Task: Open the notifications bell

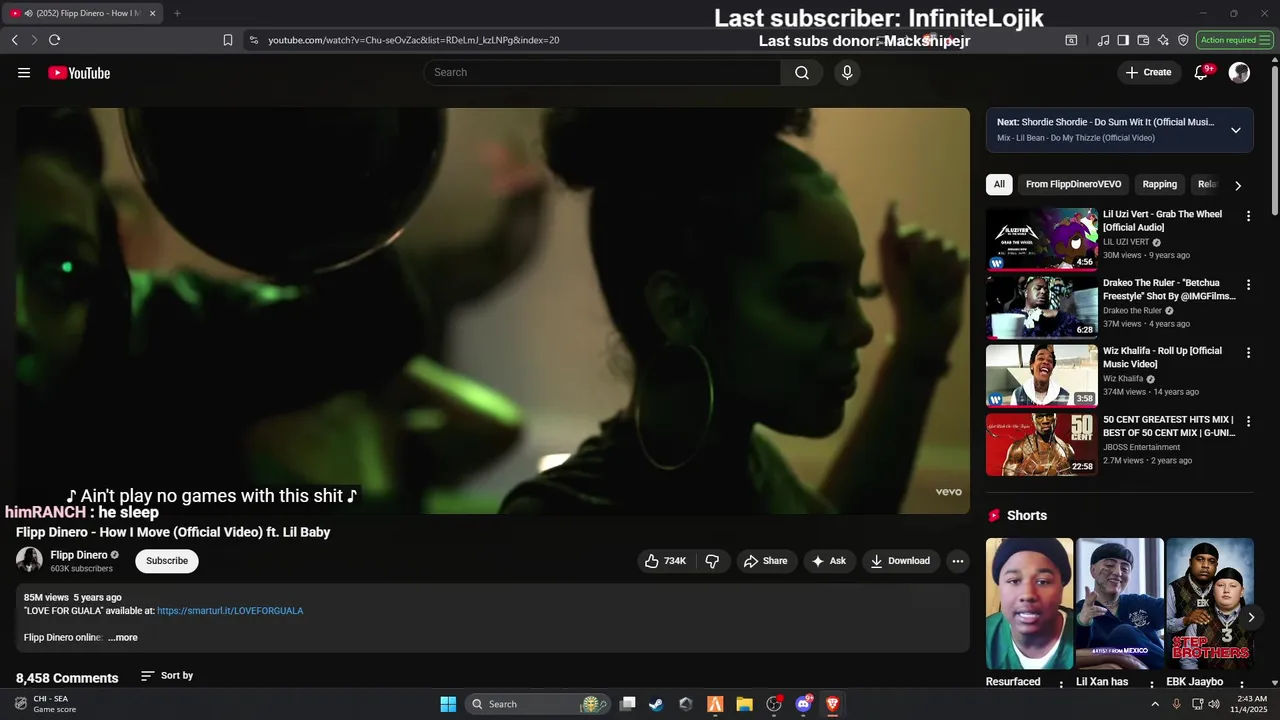Action: click(1201, 73)
